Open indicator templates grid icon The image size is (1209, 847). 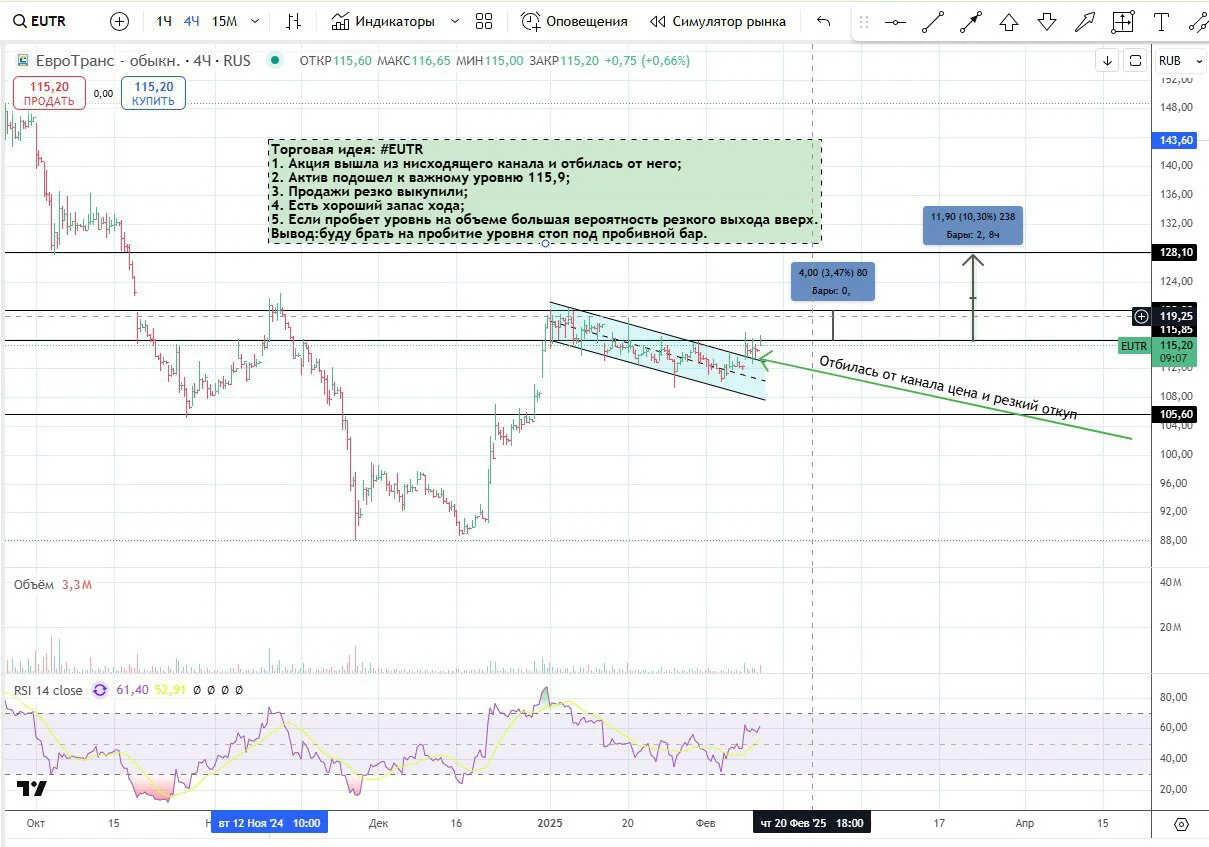pos(484,21)
